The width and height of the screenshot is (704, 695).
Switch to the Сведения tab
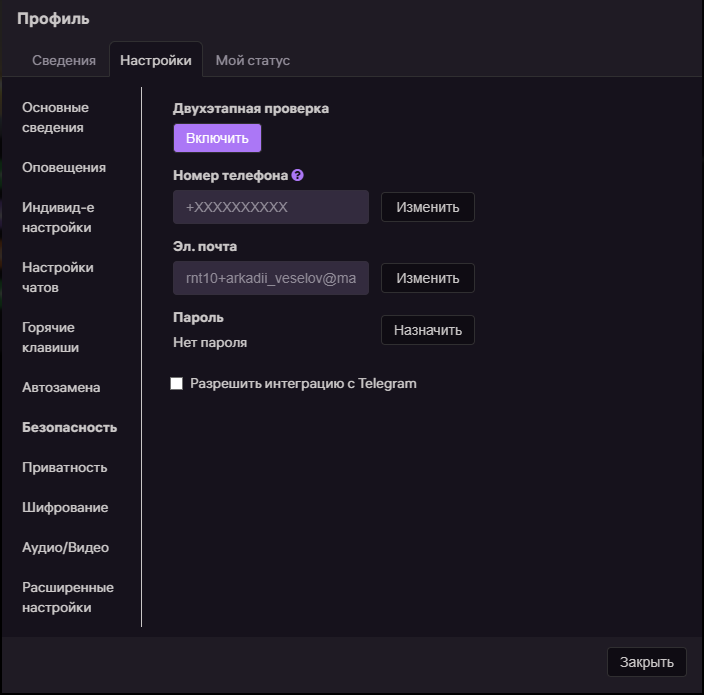pos(64,60)
